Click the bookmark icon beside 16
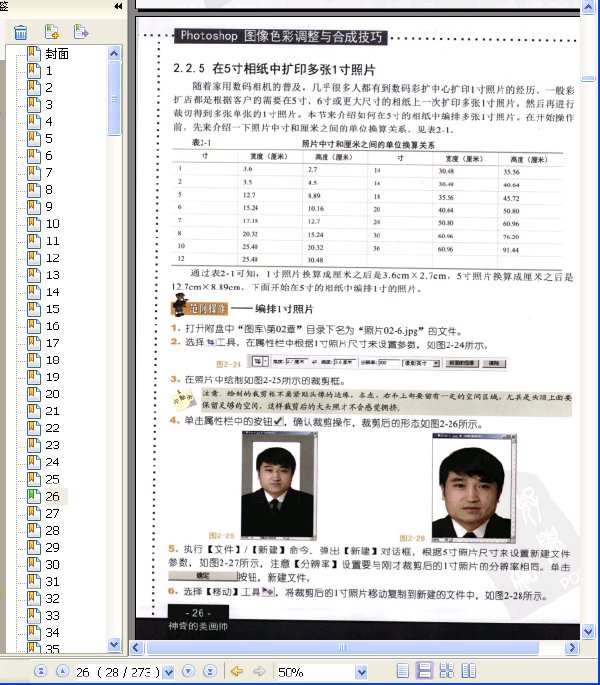 click(x=34, y=326)
